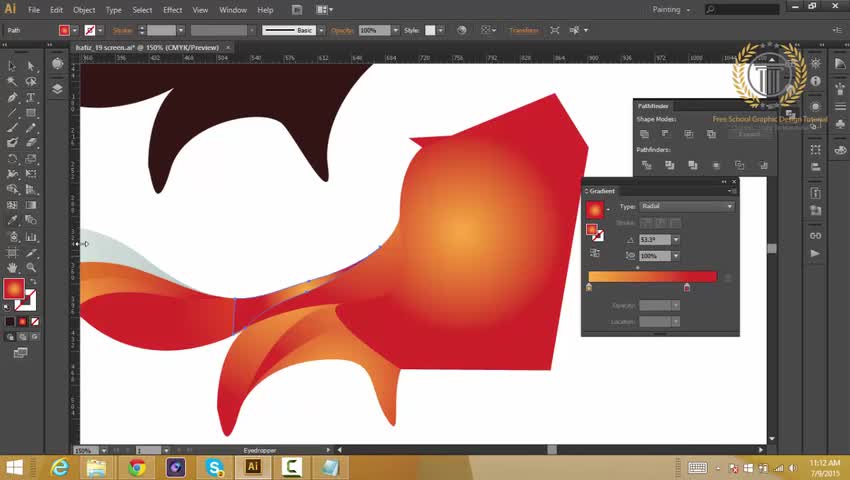Click the Unite shape mode button

(644, 134)
